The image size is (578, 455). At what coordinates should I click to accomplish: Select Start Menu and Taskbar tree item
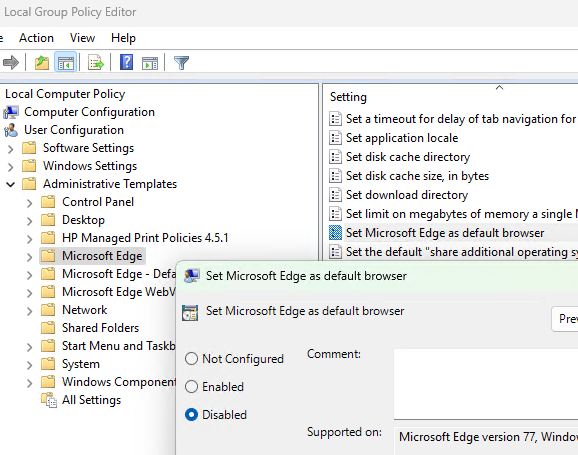point(119,346)
